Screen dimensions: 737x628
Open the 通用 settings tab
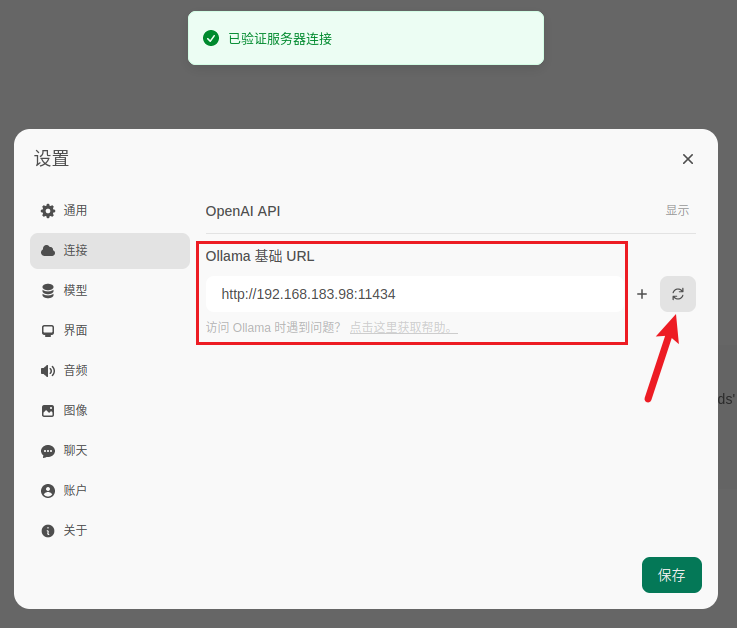(x=110, y=211)
